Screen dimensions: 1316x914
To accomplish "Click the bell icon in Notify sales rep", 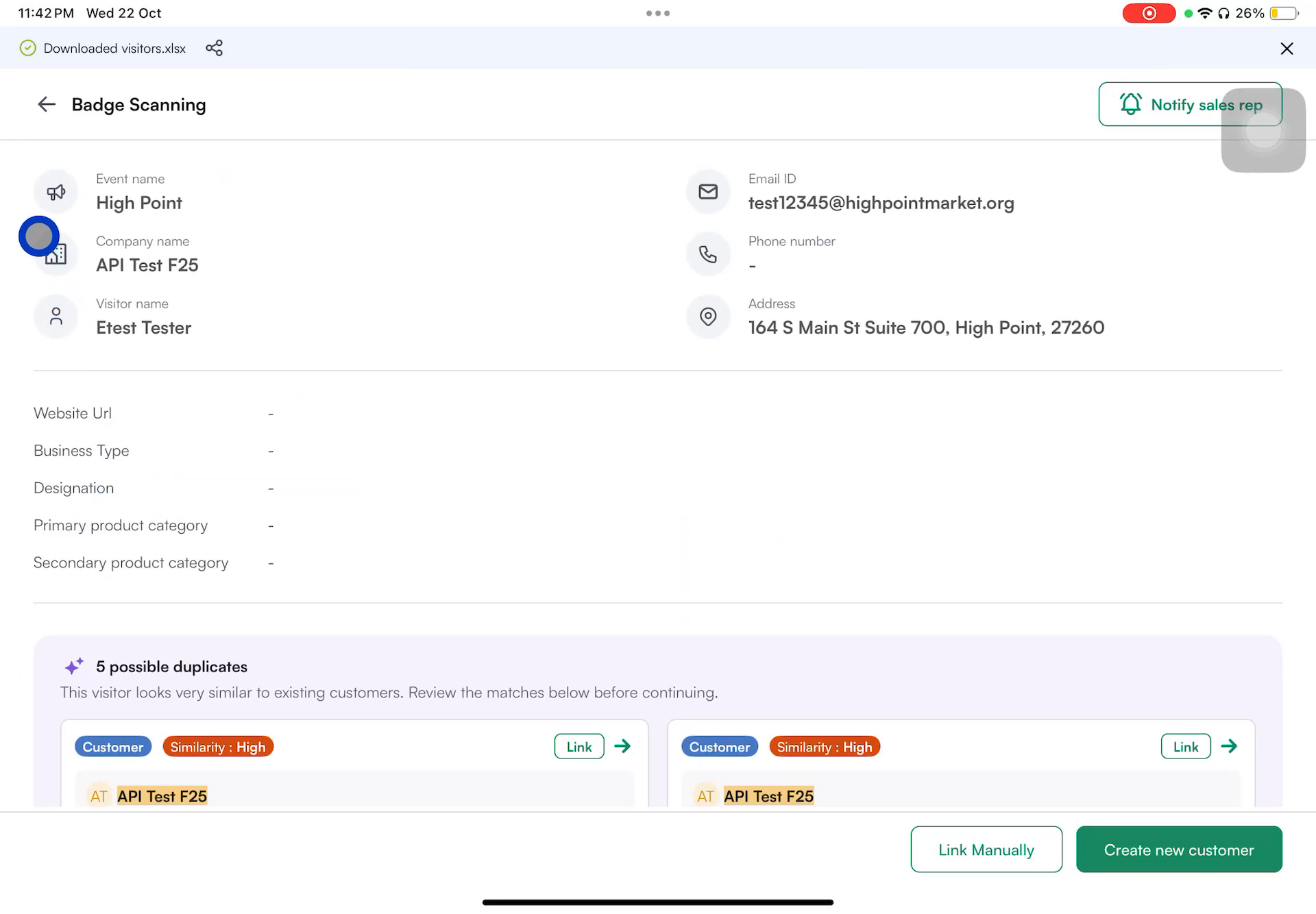I will tap(1130, 104).
